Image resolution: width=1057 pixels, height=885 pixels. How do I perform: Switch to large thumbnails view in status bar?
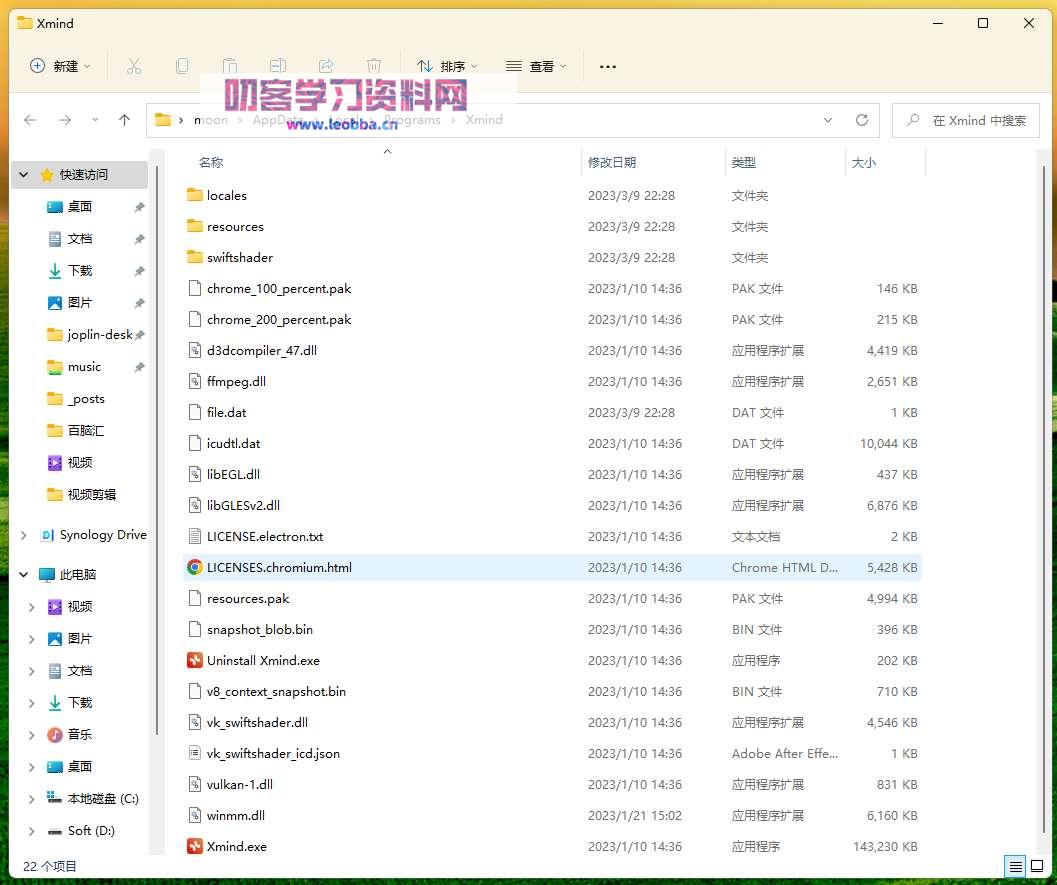point(1037,866)
